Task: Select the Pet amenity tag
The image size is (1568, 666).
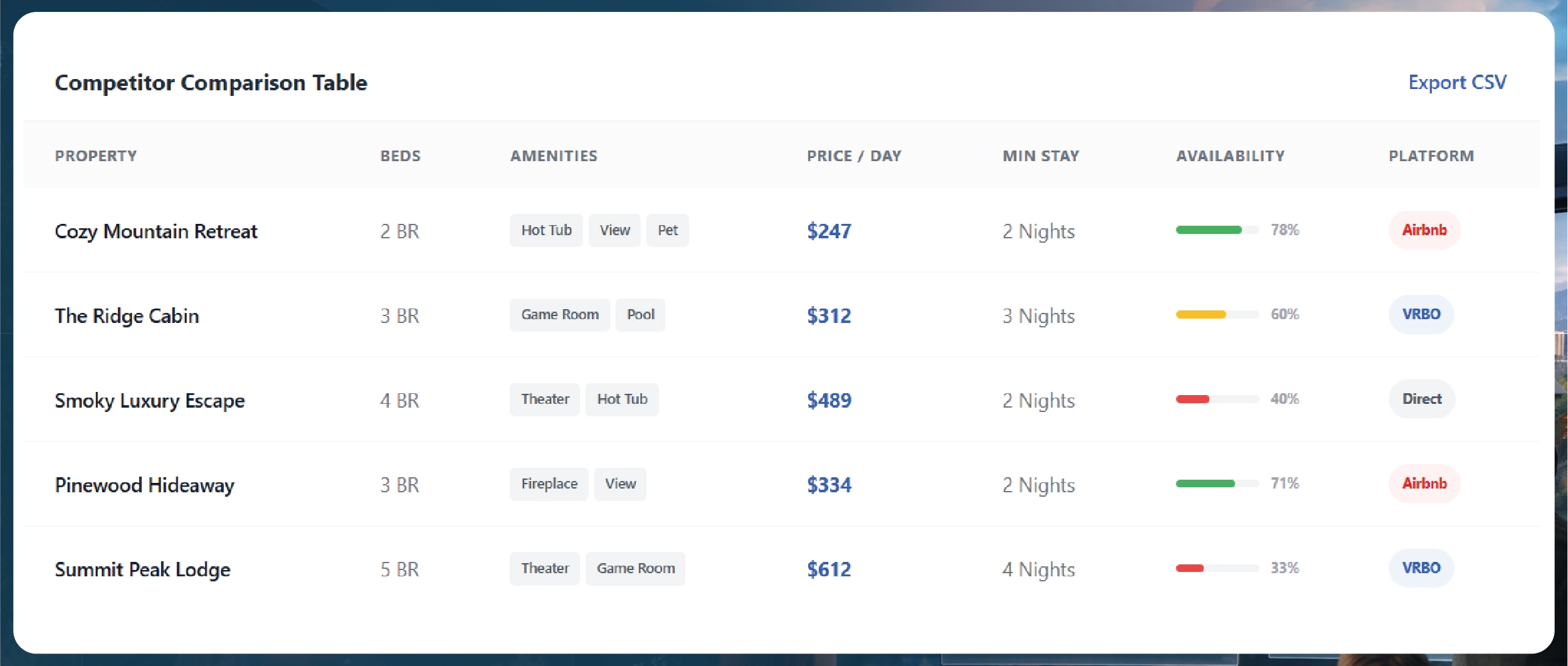Action: tap(667, 230)
